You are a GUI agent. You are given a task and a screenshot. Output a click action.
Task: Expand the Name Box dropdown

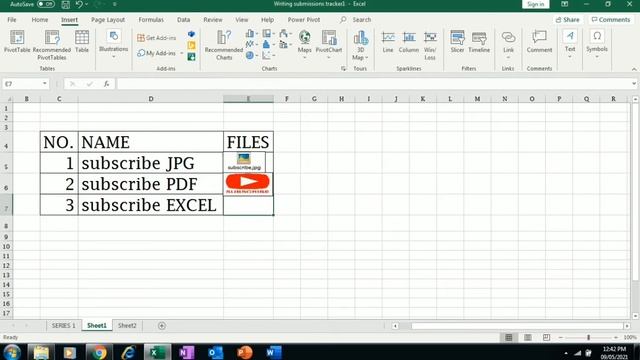(x=44, y=84)
